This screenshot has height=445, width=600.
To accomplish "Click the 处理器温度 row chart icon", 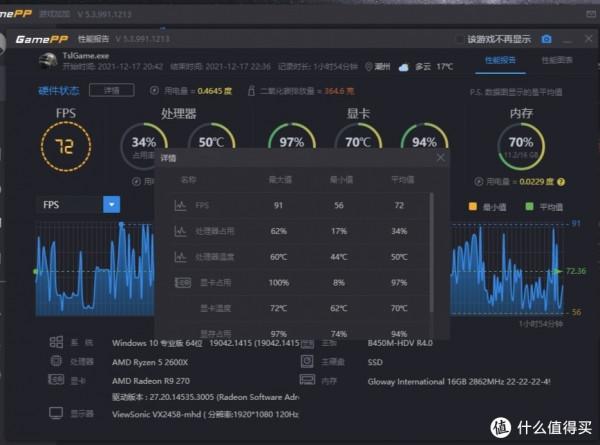I will point(181,258).
